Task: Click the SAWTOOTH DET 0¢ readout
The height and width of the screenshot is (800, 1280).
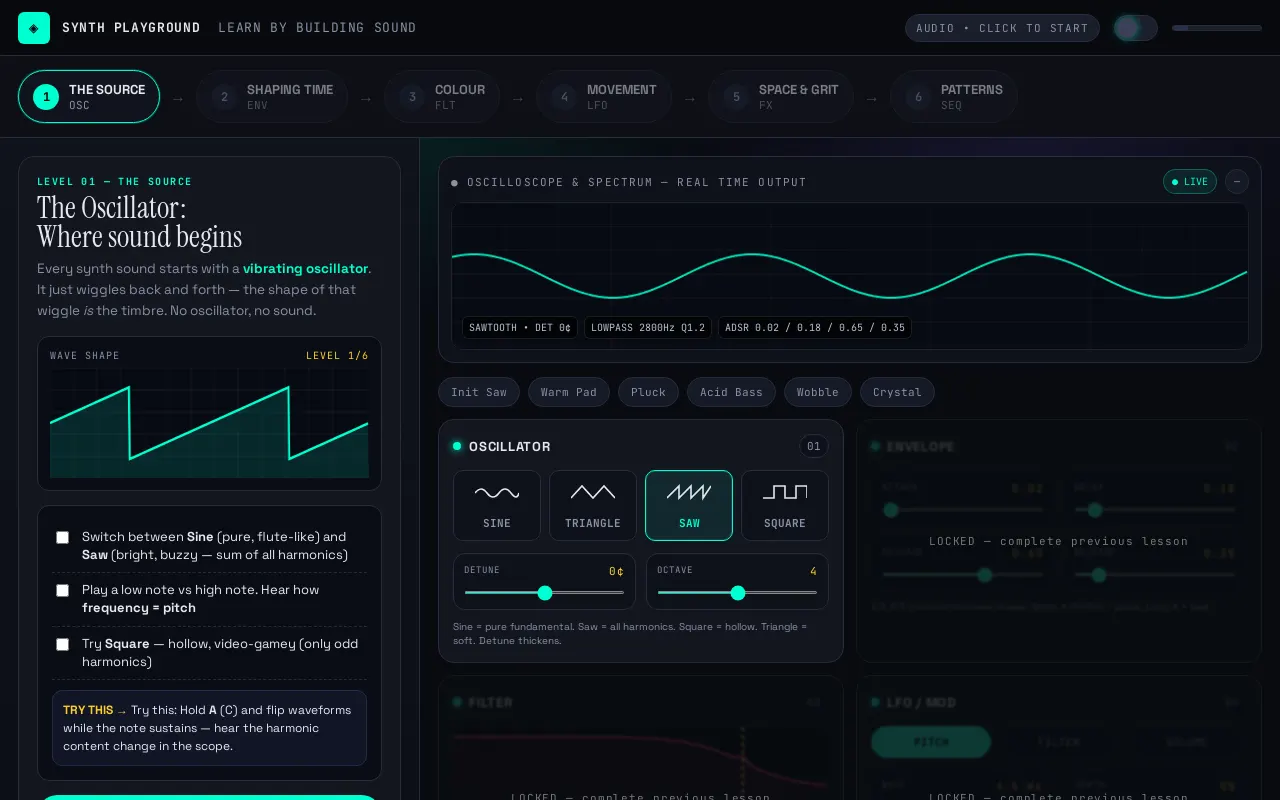Action: click(x=520, y=328)
